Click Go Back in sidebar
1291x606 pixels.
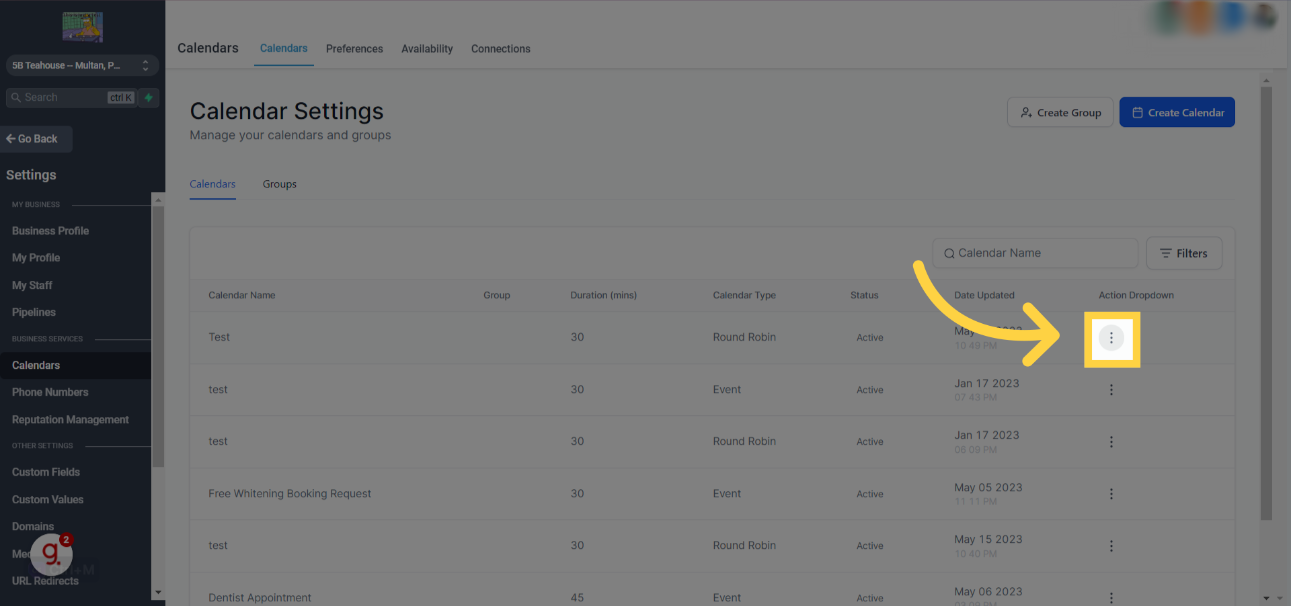tap(37, 139)
